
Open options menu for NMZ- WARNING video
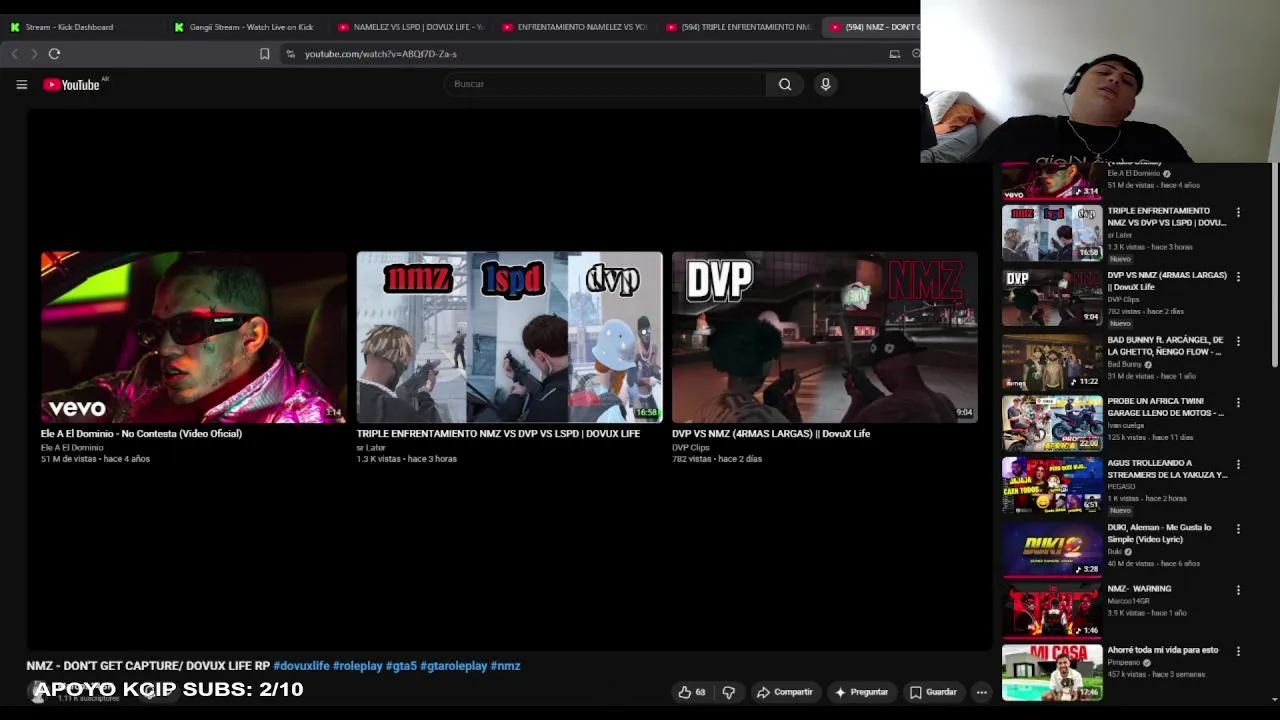click(1238, 590)
